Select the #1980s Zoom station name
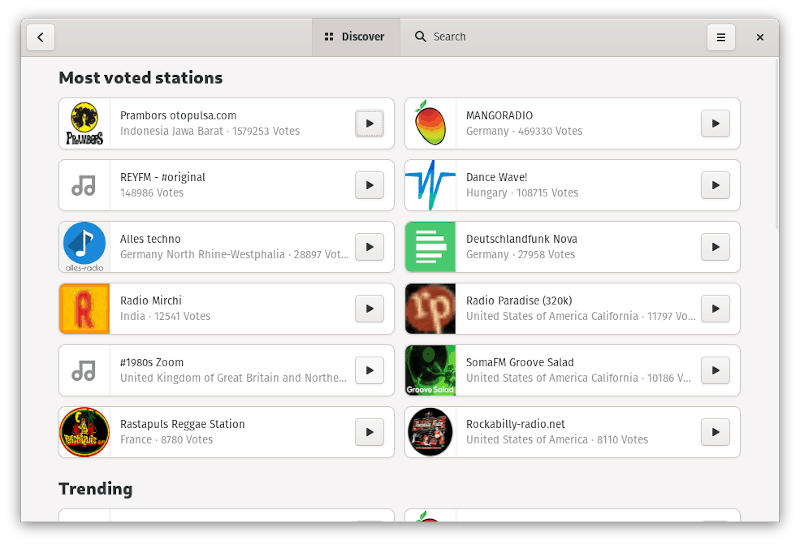Image resolution: width=800 pixels, height=545 pixels. [x=152, y=363]
